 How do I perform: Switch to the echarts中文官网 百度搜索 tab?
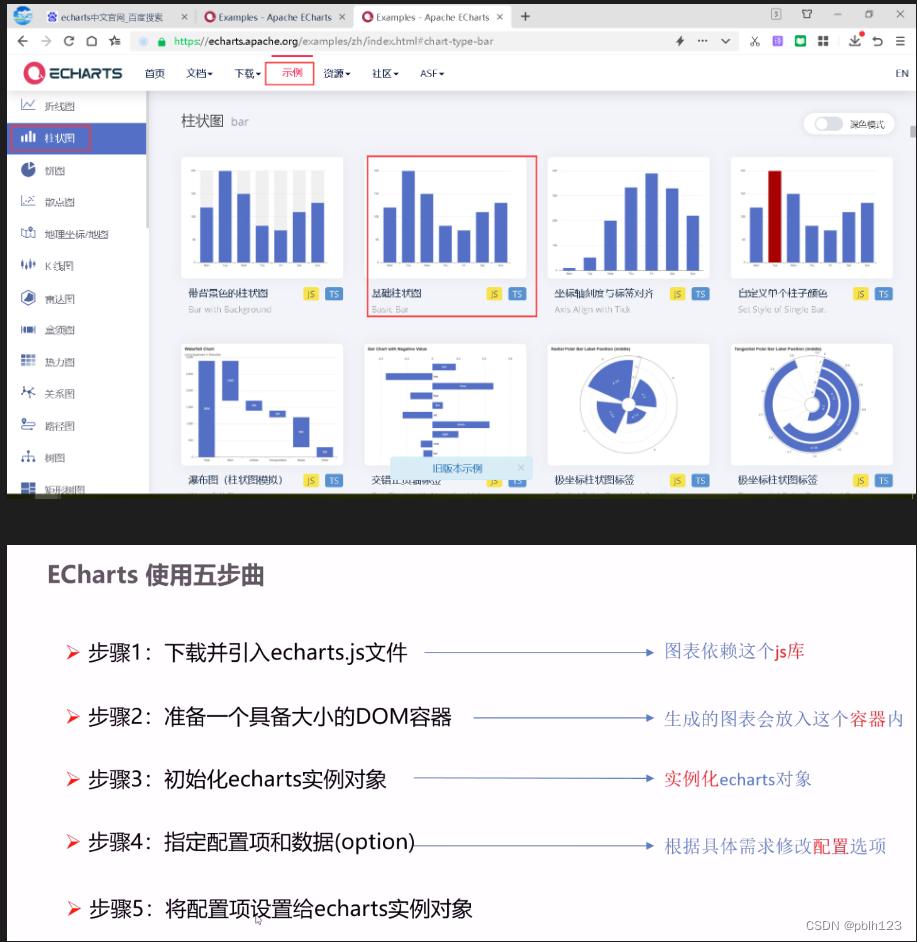(111, 17)
